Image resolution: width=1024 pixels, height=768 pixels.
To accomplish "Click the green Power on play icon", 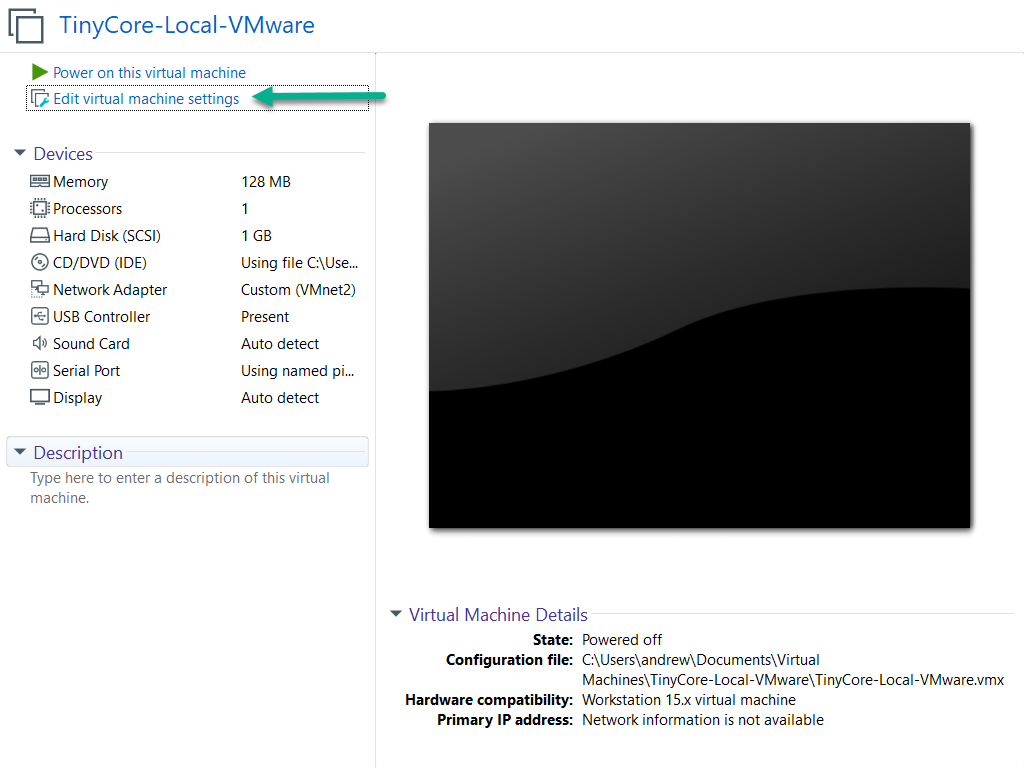I will [39, 72].
